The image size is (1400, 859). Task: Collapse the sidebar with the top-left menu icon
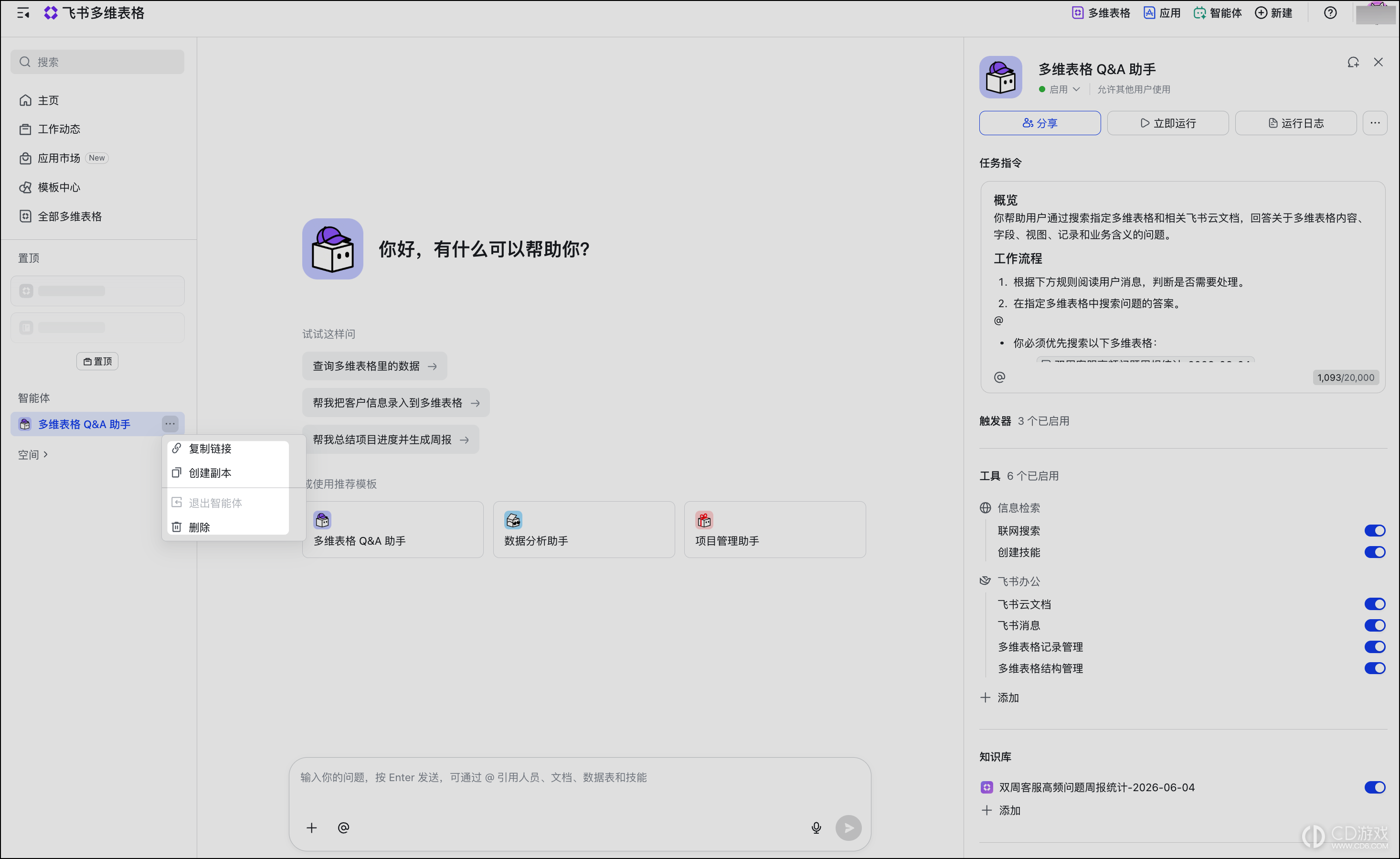[23, 13]
